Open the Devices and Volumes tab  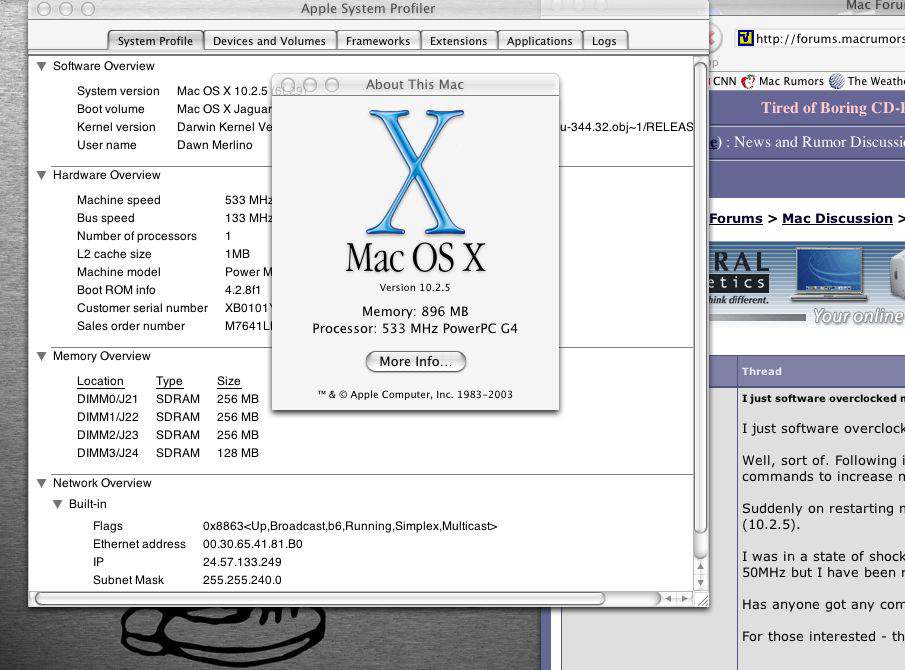[x=269, y=41]
